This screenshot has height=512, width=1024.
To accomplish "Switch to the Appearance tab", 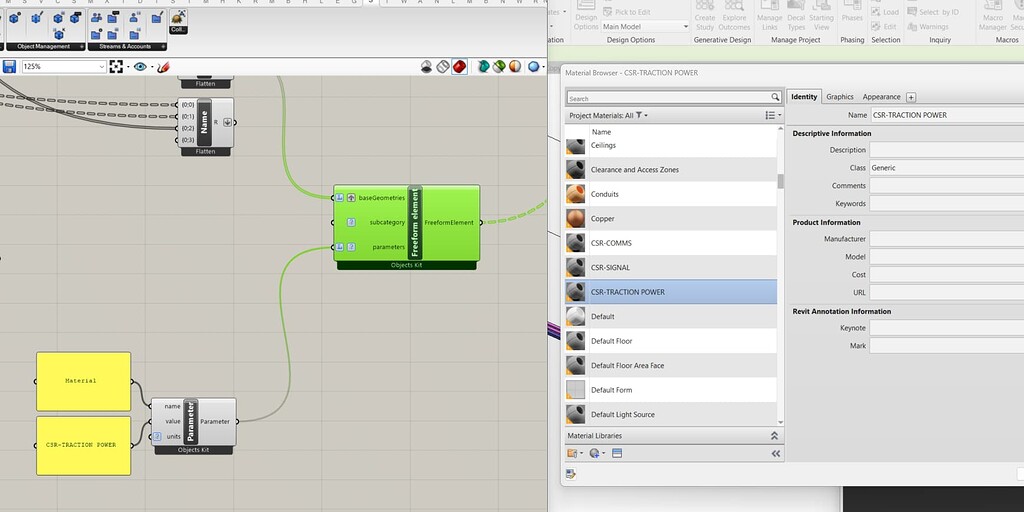I will [x=881, y=97].
